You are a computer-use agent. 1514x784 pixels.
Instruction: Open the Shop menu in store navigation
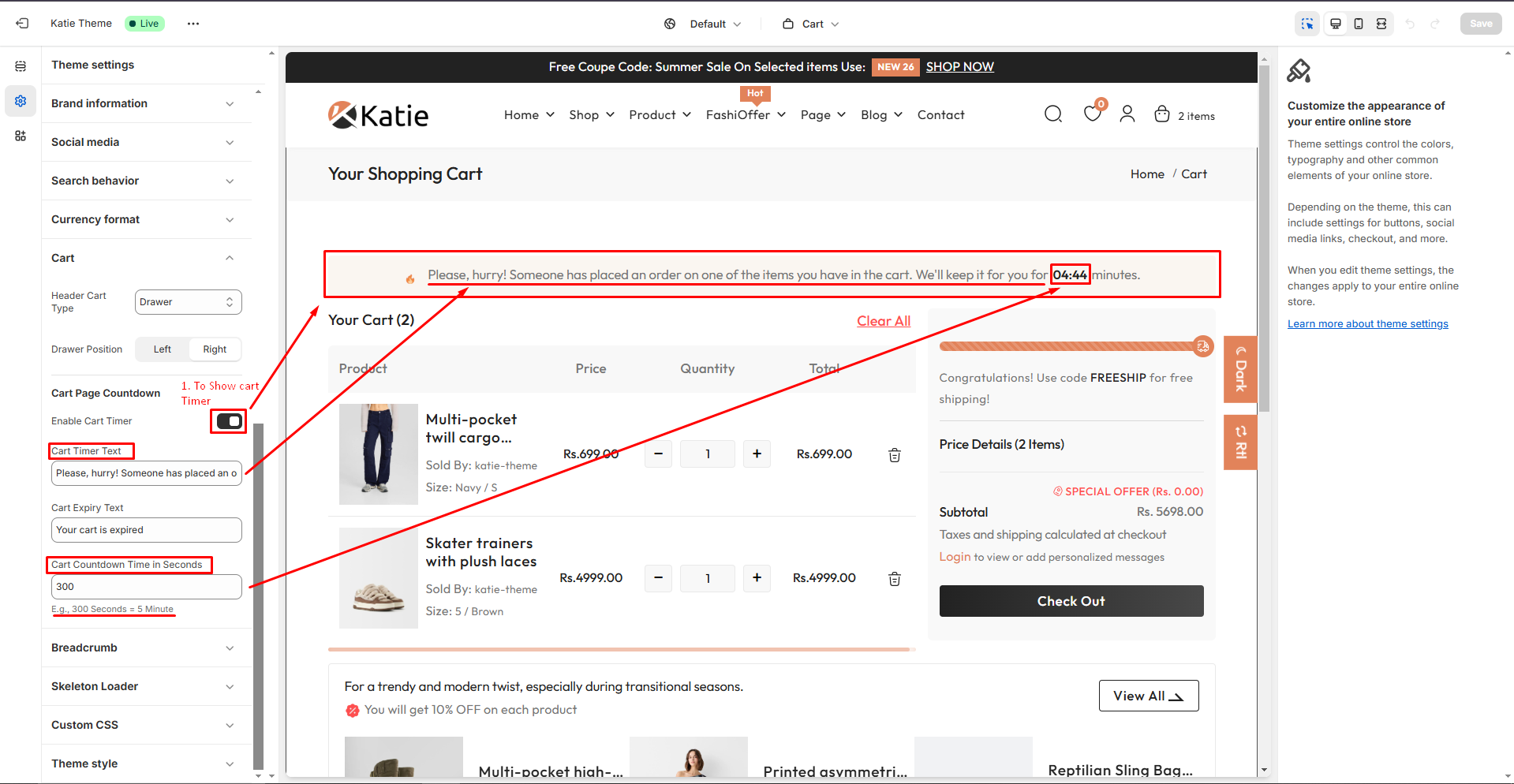coord(591,115)
